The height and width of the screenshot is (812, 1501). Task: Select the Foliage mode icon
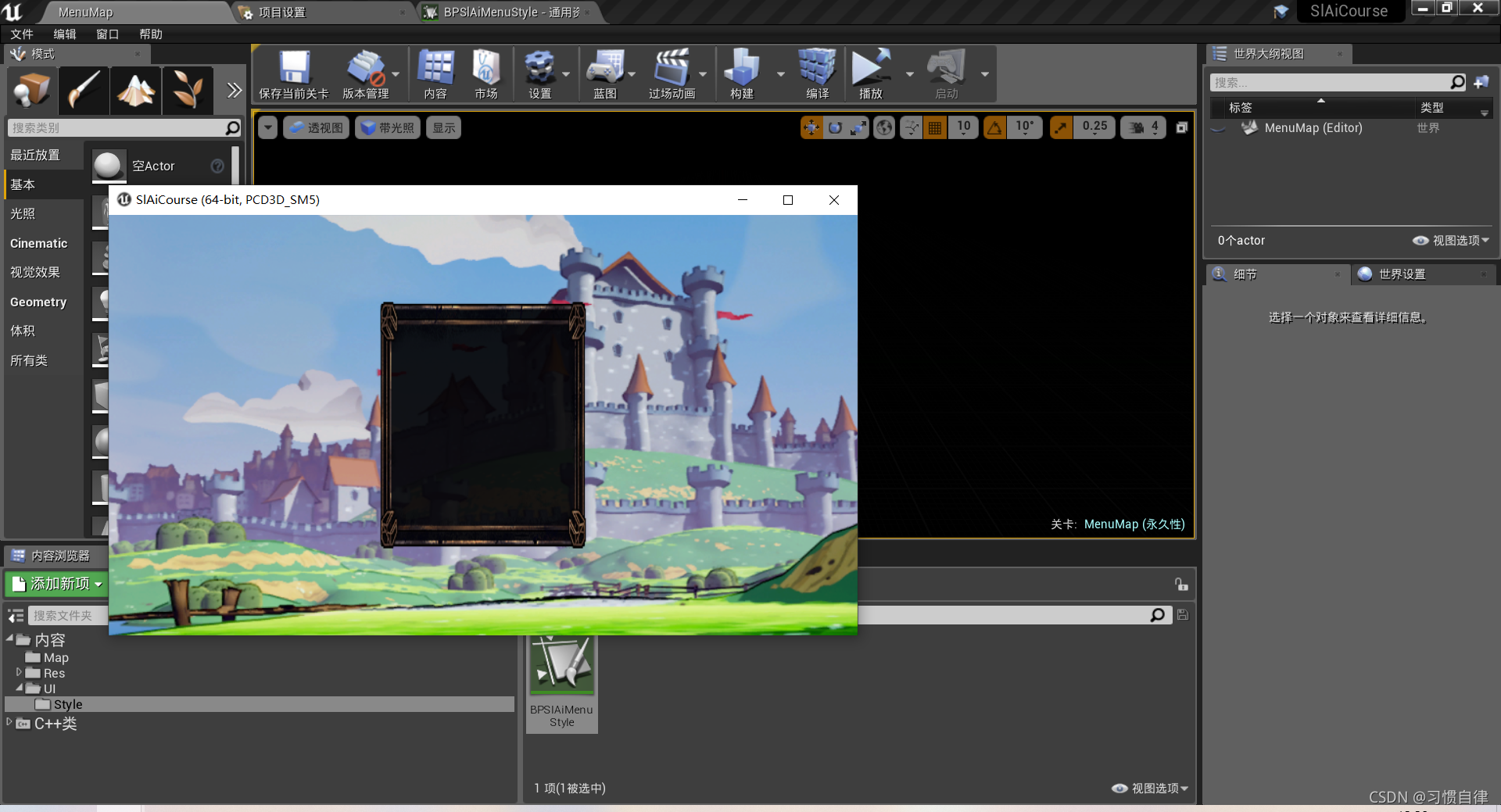click(188, 91)
